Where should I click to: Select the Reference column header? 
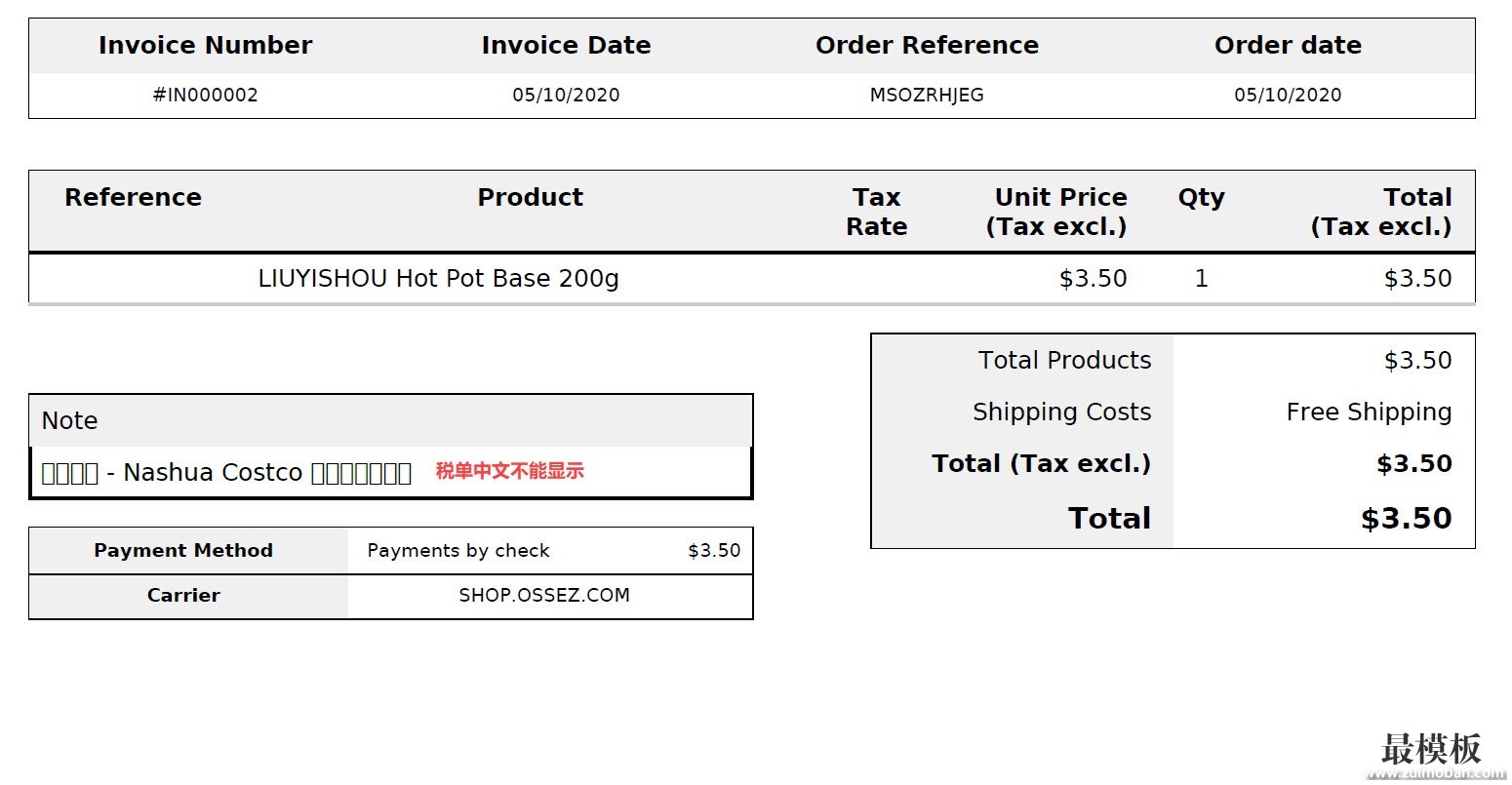click(133, 197)
